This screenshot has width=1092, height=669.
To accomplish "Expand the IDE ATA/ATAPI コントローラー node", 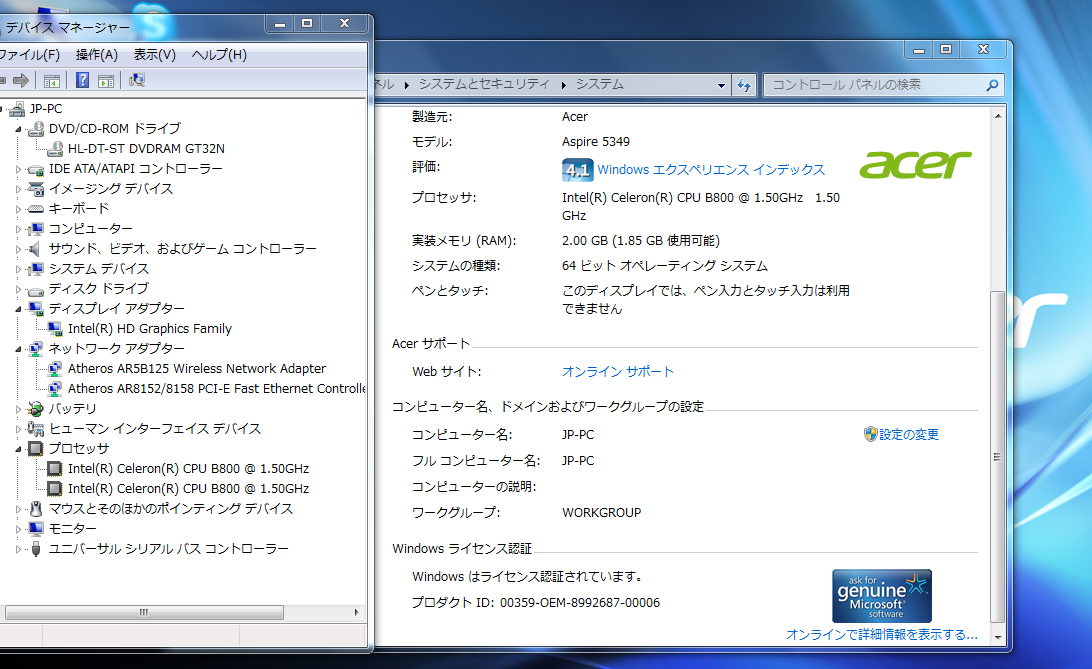I will click(18, 169).
